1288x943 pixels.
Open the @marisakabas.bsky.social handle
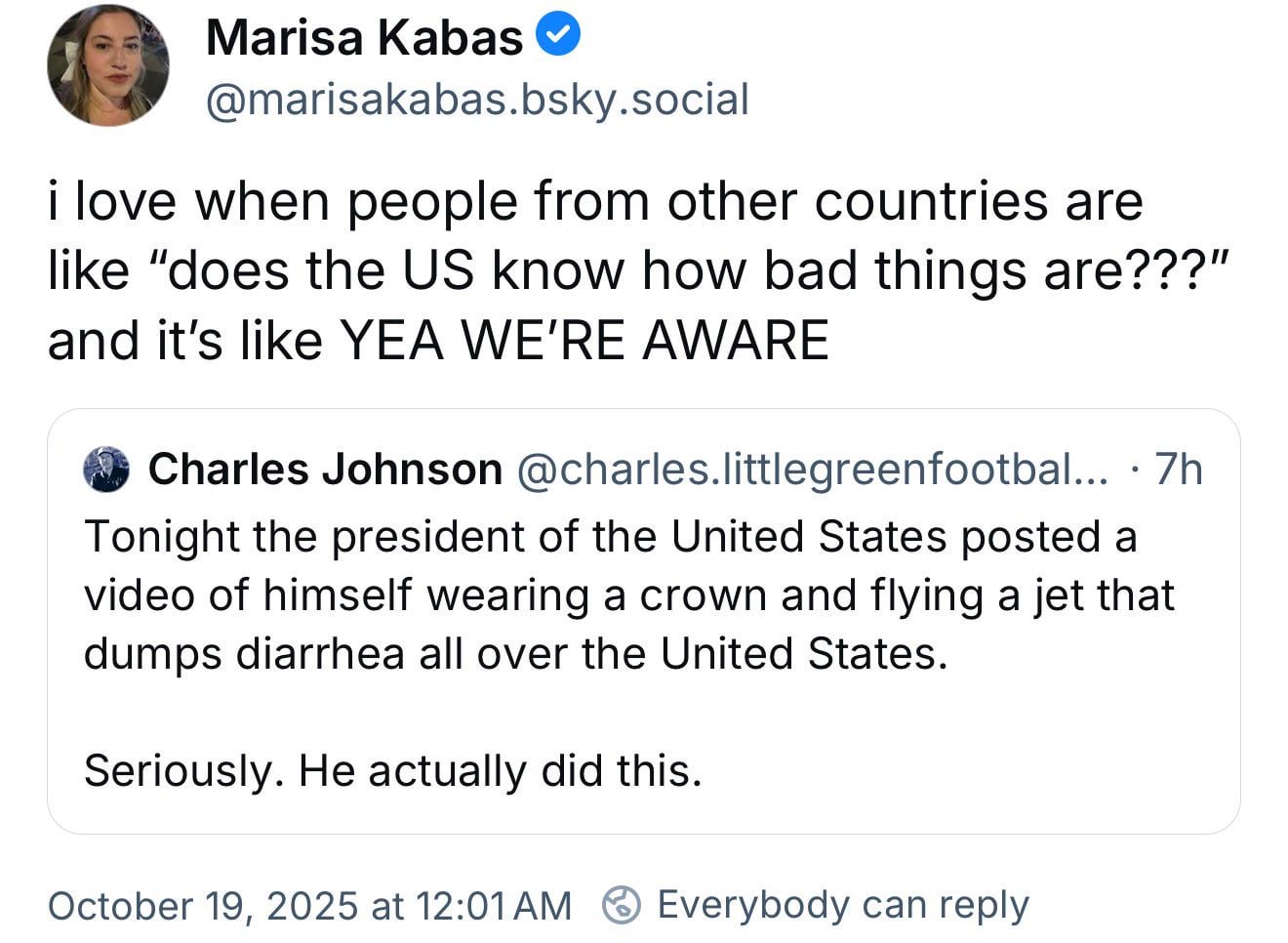(x=477, y=100)
